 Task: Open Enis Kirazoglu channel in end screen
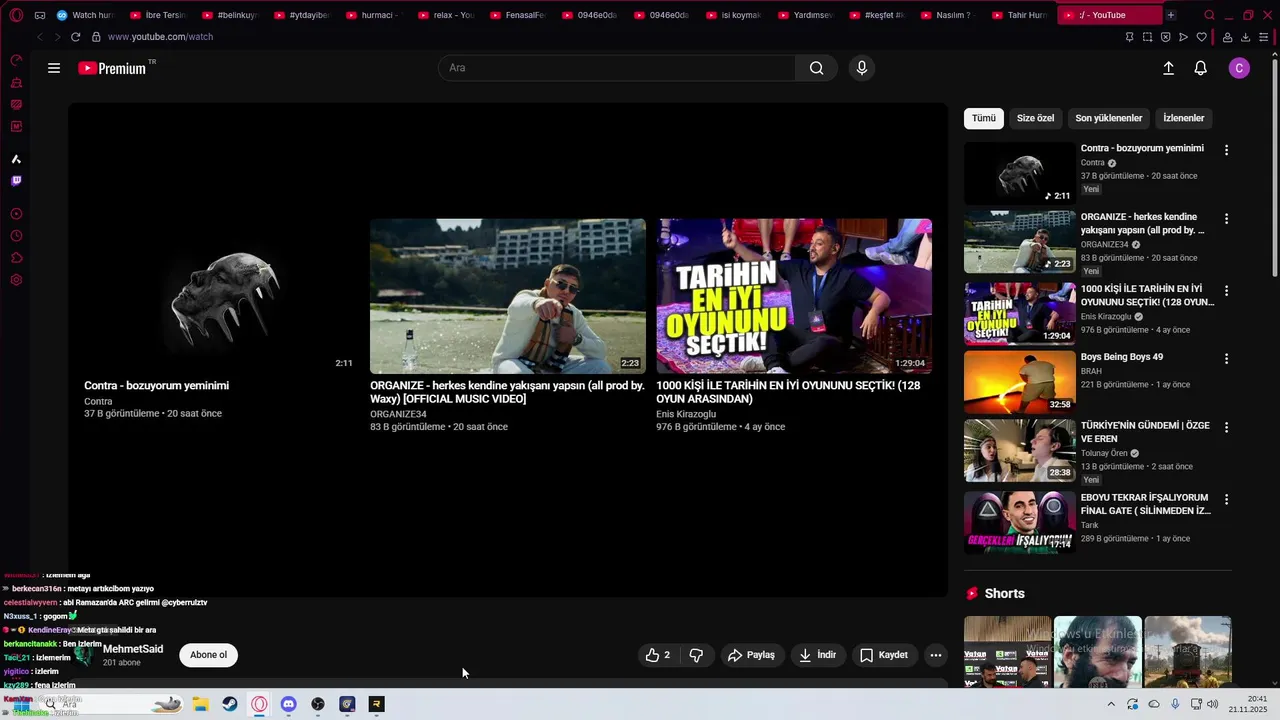(686, 414)
